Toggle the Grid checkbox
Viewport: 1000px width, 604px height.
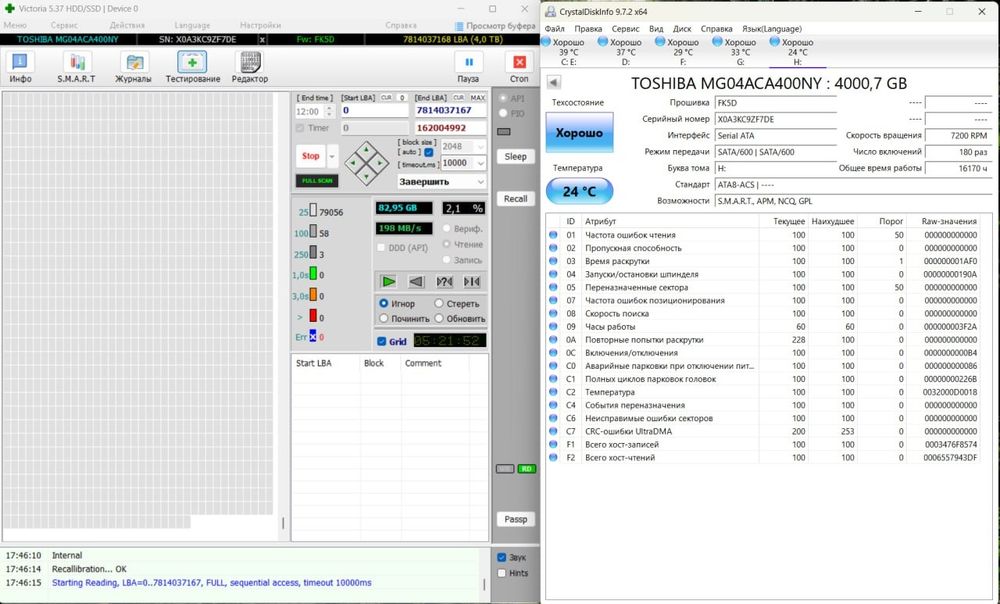381,341
